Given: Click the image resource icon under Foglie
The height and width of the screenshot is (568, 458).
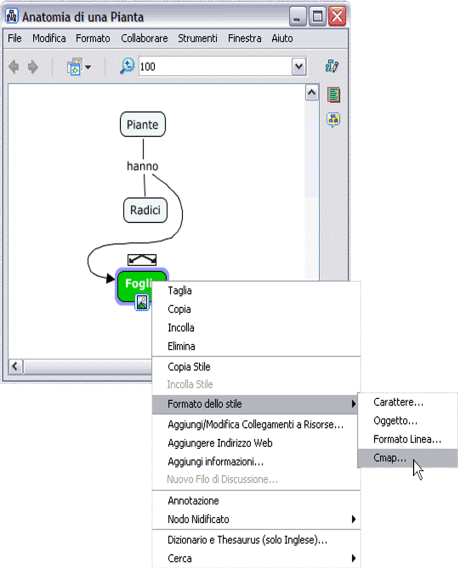Looking at the screenshot, I should click(142, 302).
